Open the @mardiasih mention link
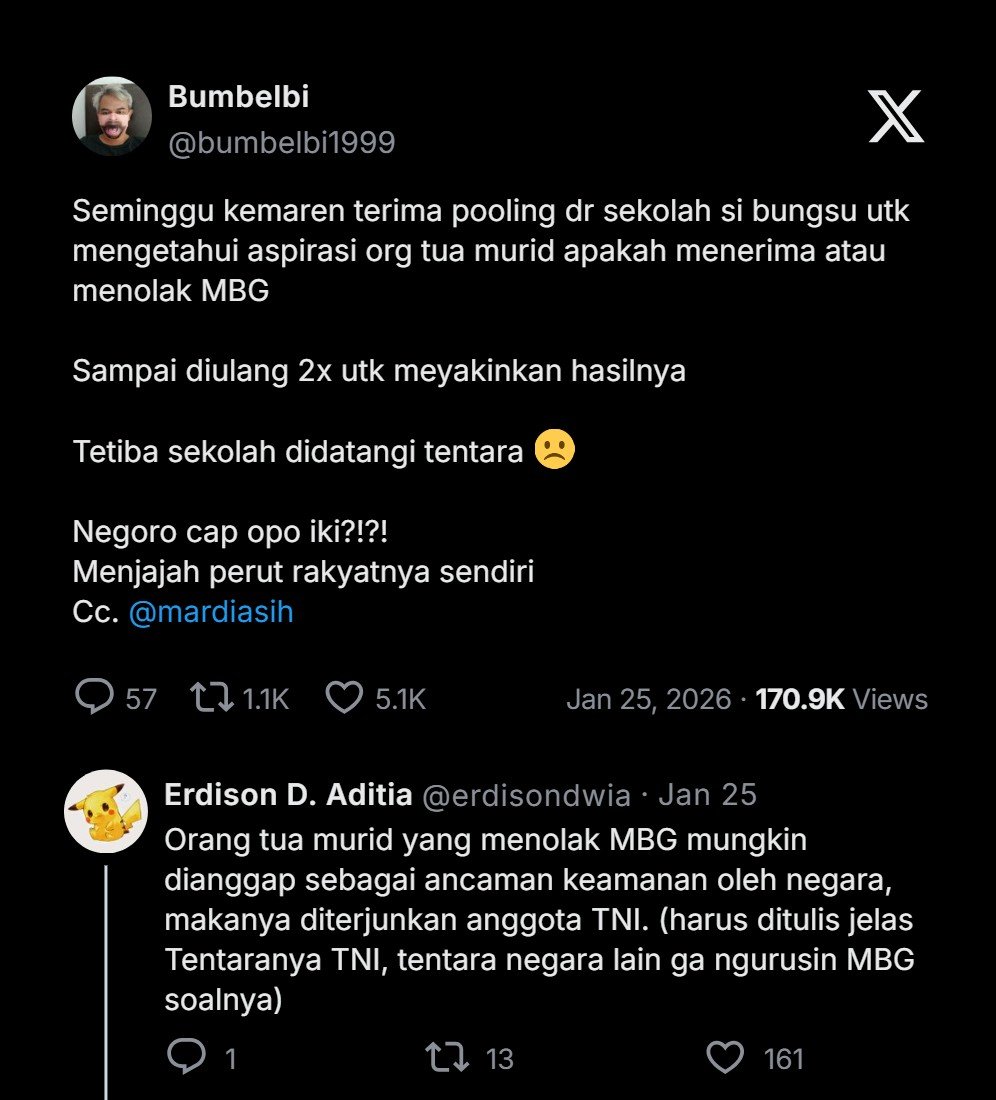996x1100 pixels. tap(211, 612)
